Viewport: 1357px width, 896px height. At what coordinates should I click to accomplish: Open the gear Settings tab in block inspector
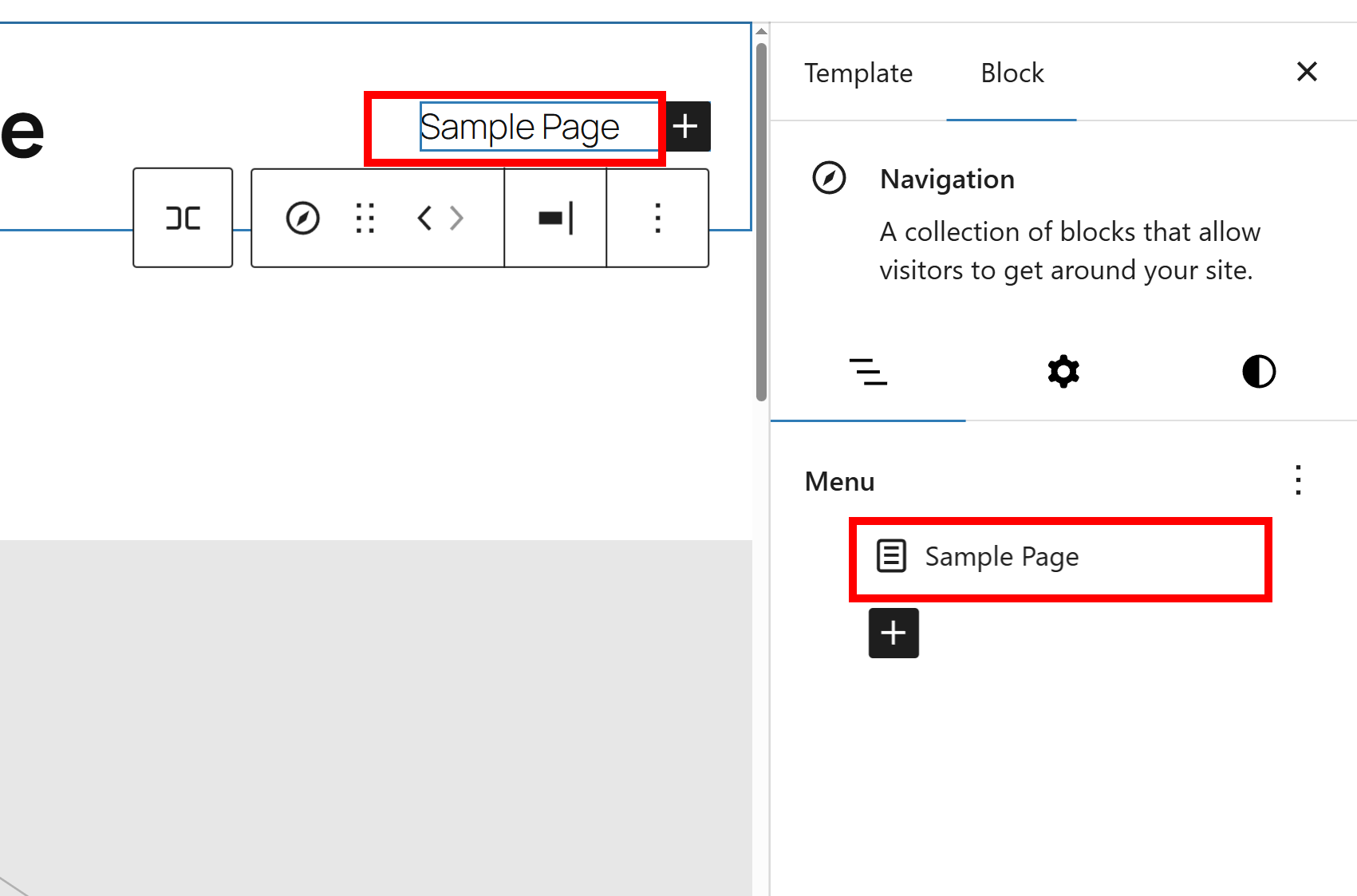[1063, 372]
